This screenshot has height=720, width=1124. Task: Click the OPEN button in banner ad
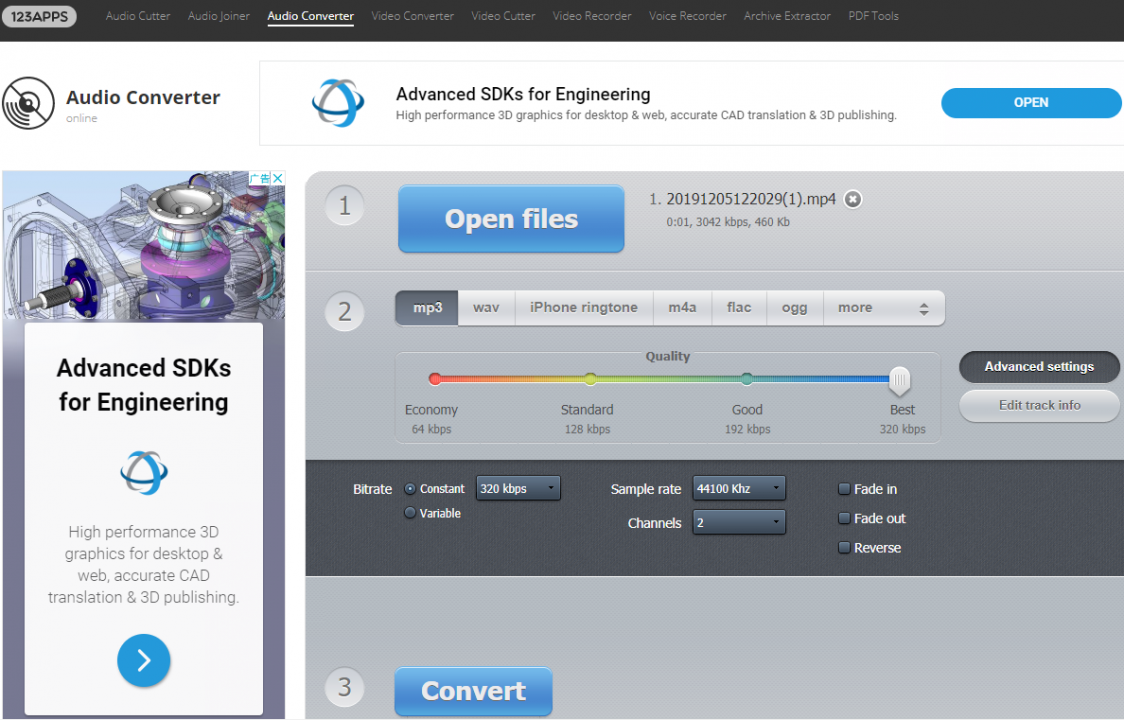click(x=1031, y=103)
